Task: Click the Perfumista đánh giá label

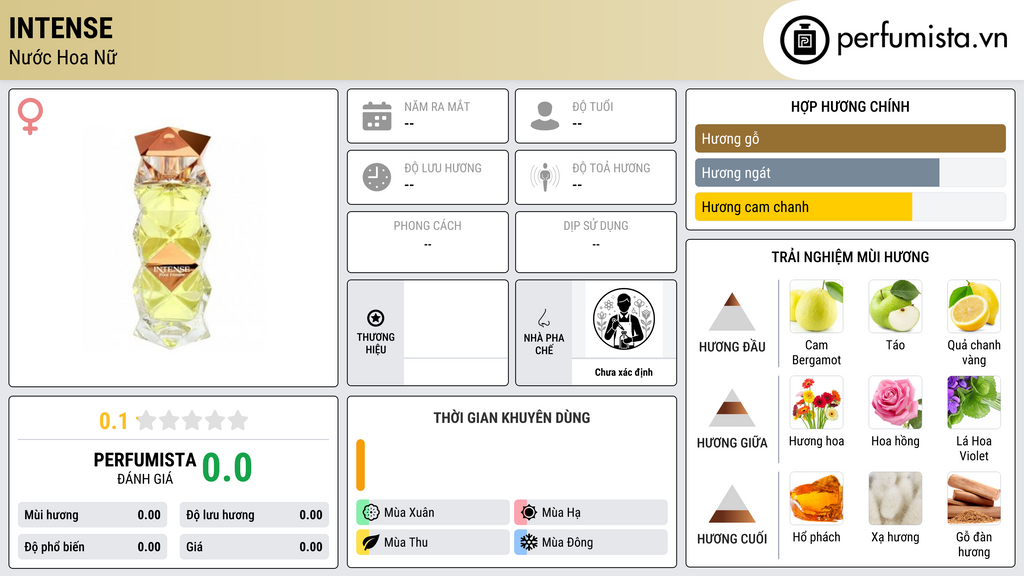Action: 145,468
